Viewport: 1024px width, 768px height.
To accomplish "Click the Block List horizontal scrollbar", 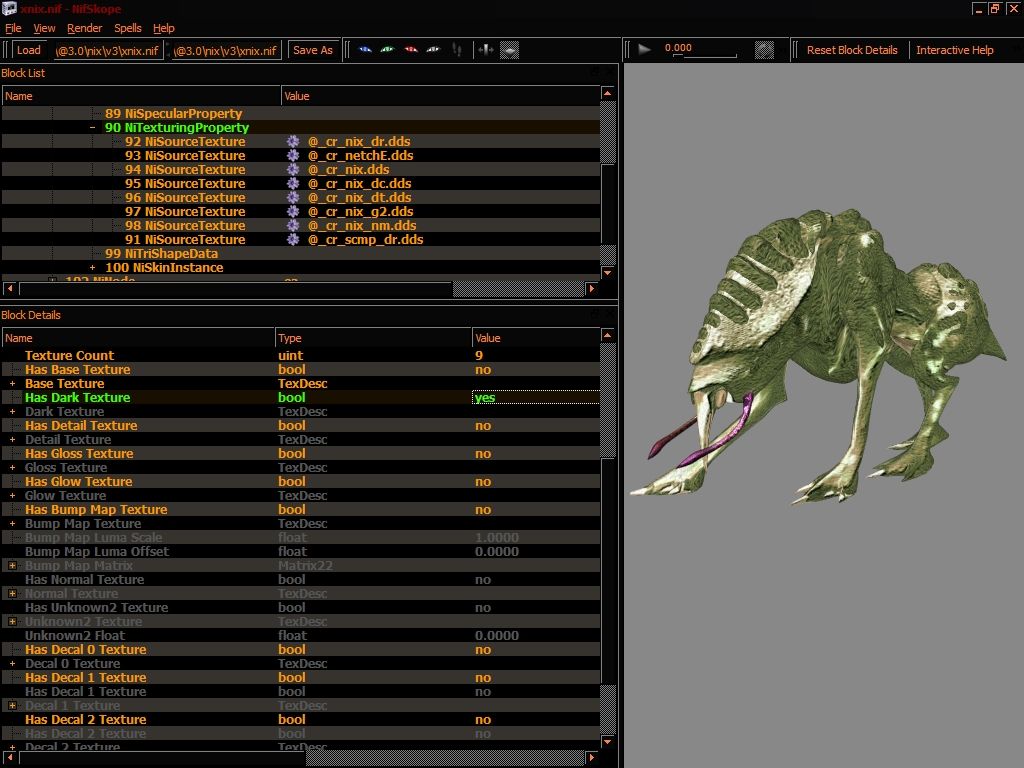I will [300, 289].
